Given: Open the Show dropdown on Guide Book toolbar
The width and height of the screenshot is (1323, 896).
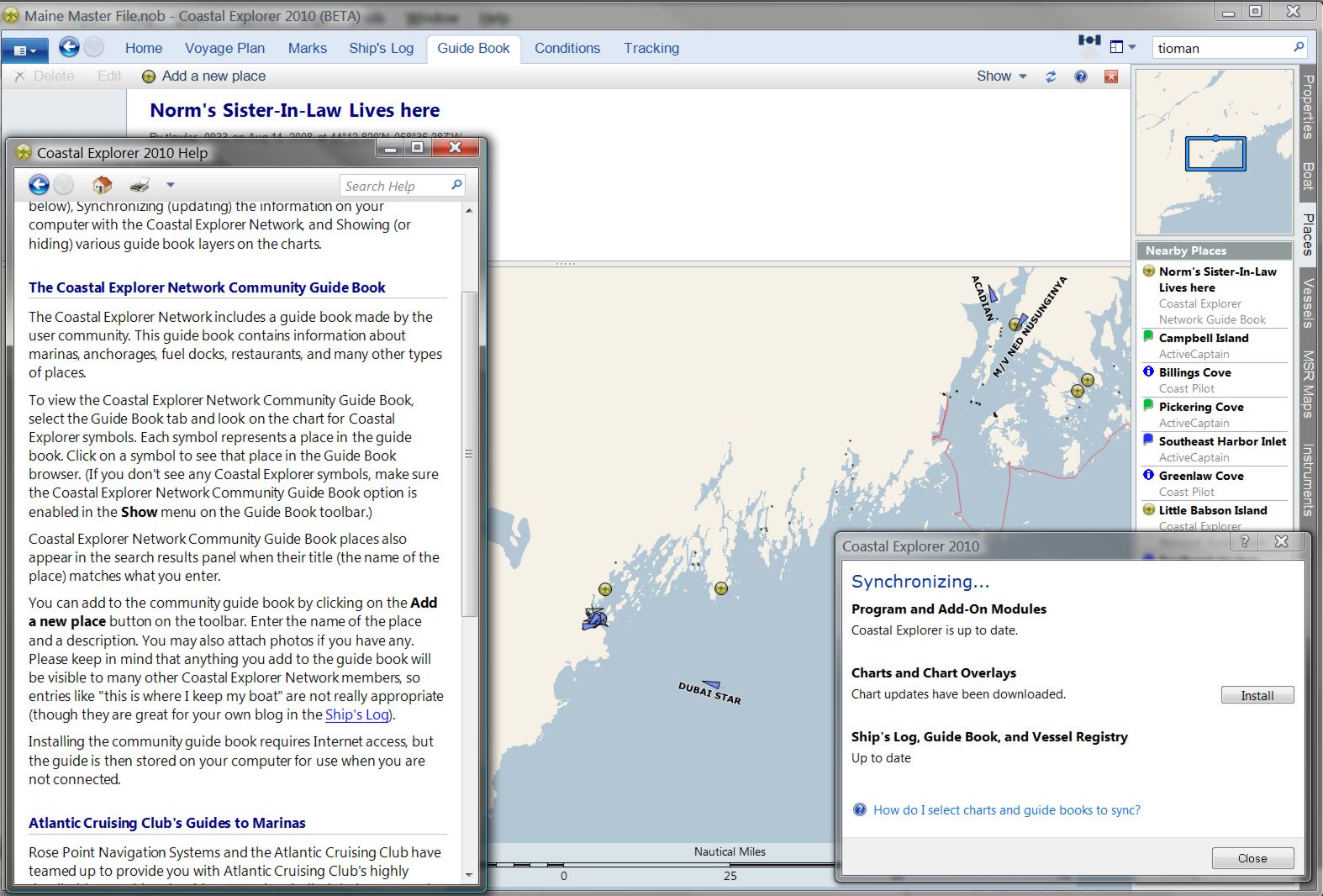Looking at the screenshot, I should click(1002, 76).
